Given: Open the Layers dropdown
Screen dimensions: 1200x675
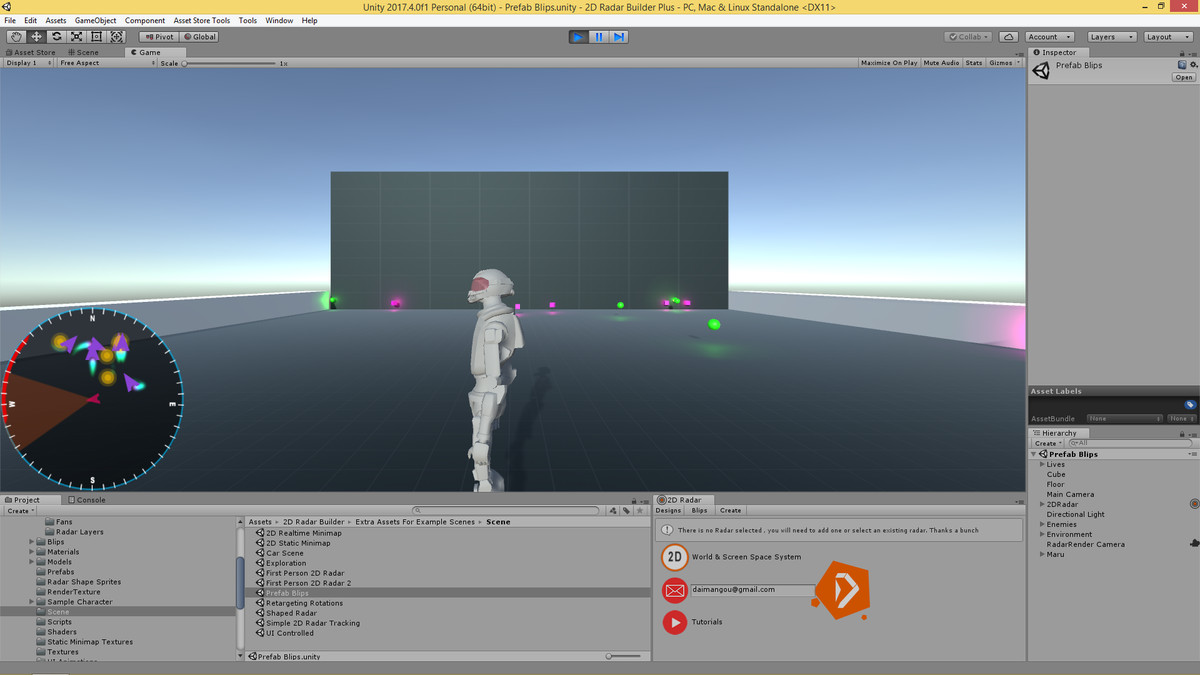Looking at the screenshot, I should (x=1110, y=36).
